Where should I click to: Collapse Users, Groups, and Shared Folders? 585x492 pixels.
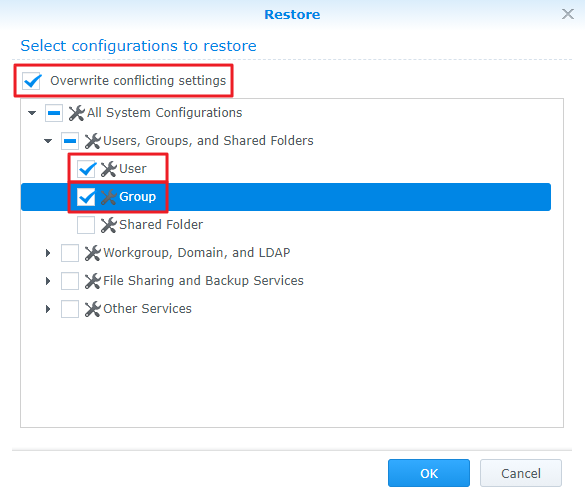coord(48,141)
